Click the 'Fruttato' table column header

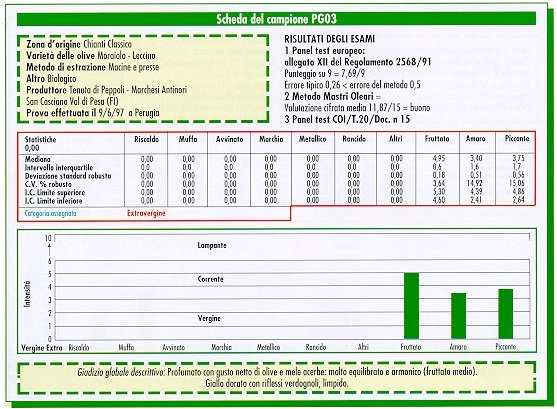[437, 139]
